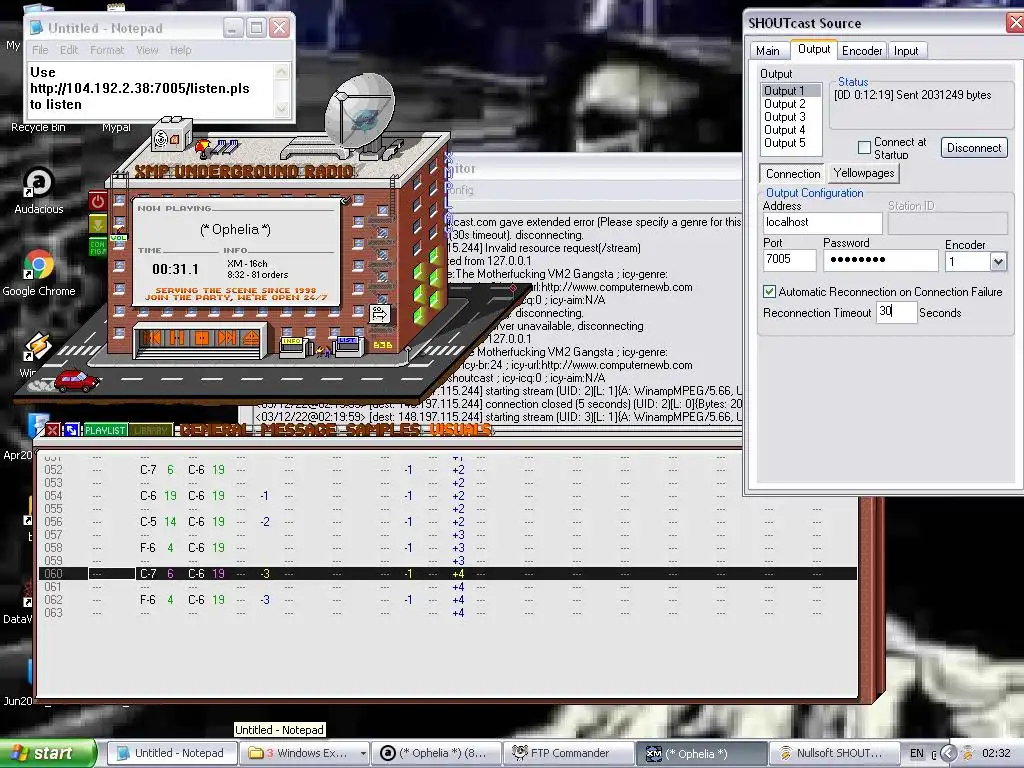Switch to the Main tab in SHOUTcast Source

[768, 50]
